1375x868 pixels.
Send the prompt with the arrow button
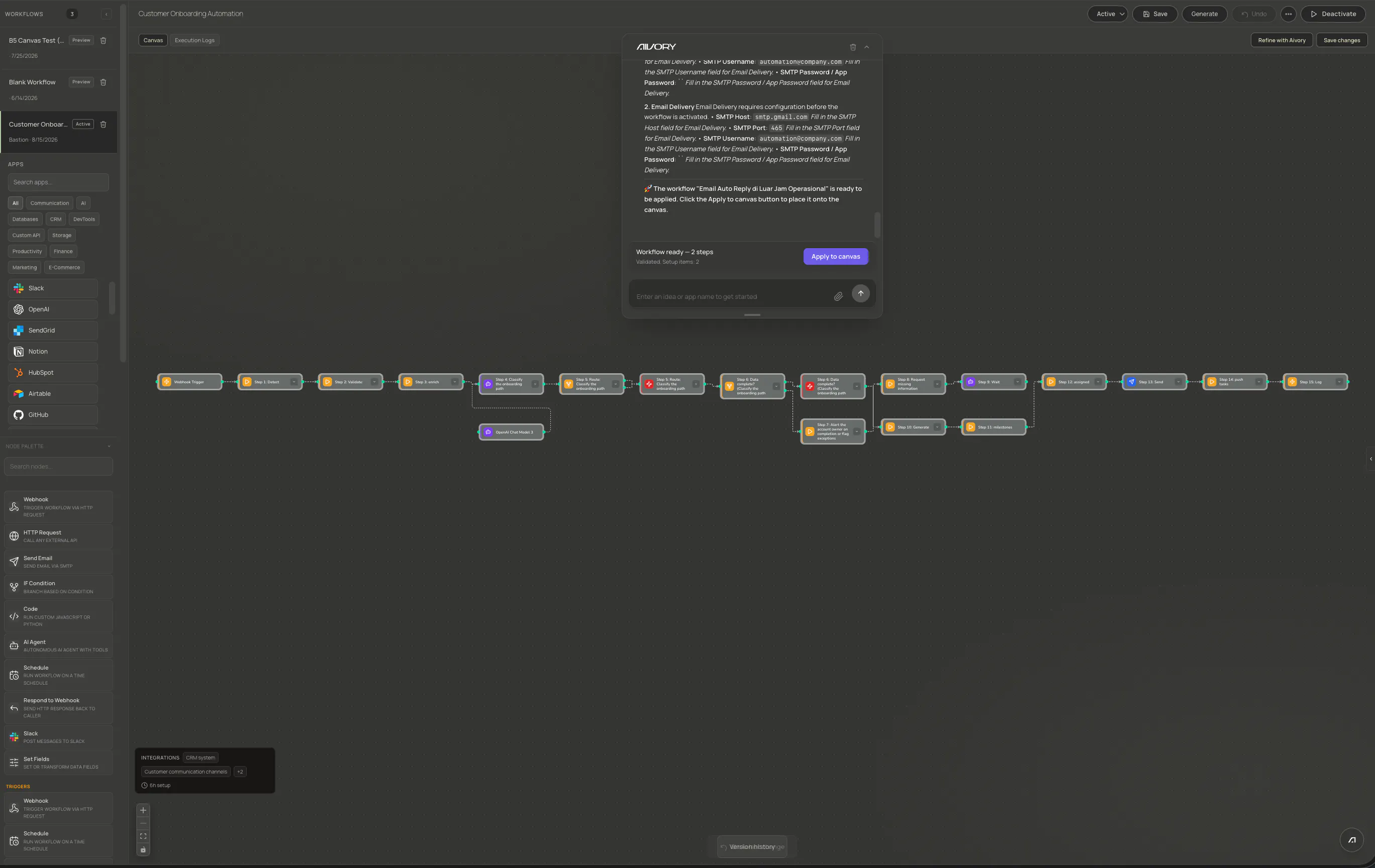(860, 293)
